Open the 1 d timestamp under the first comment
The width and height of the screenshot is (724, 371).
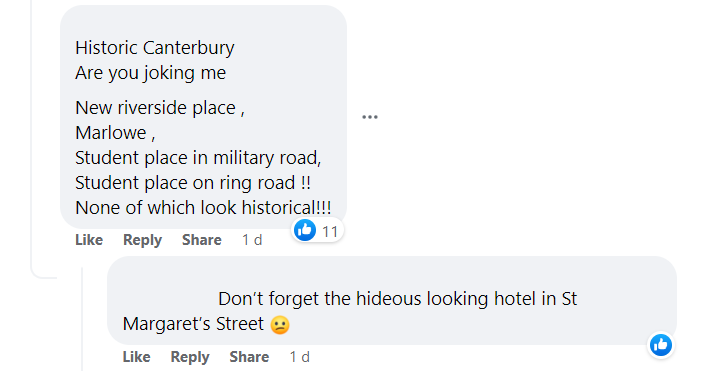click(x=252, y=240)
